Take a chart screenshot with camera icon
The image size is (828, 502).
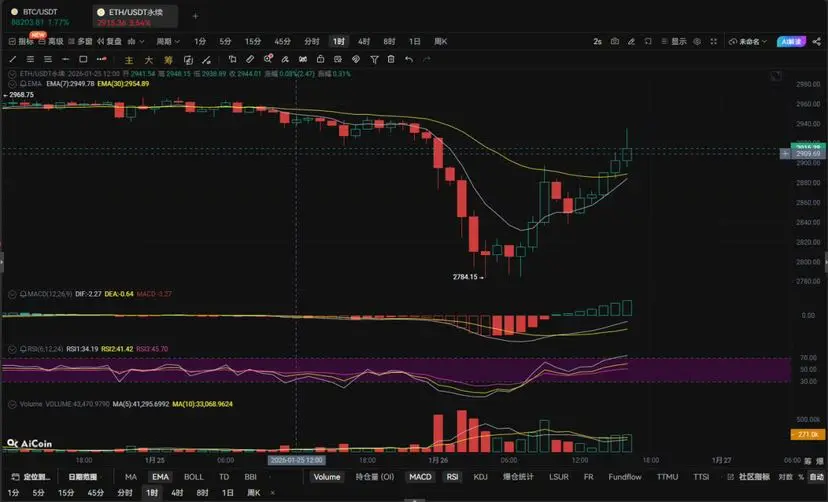coord(615,41)
